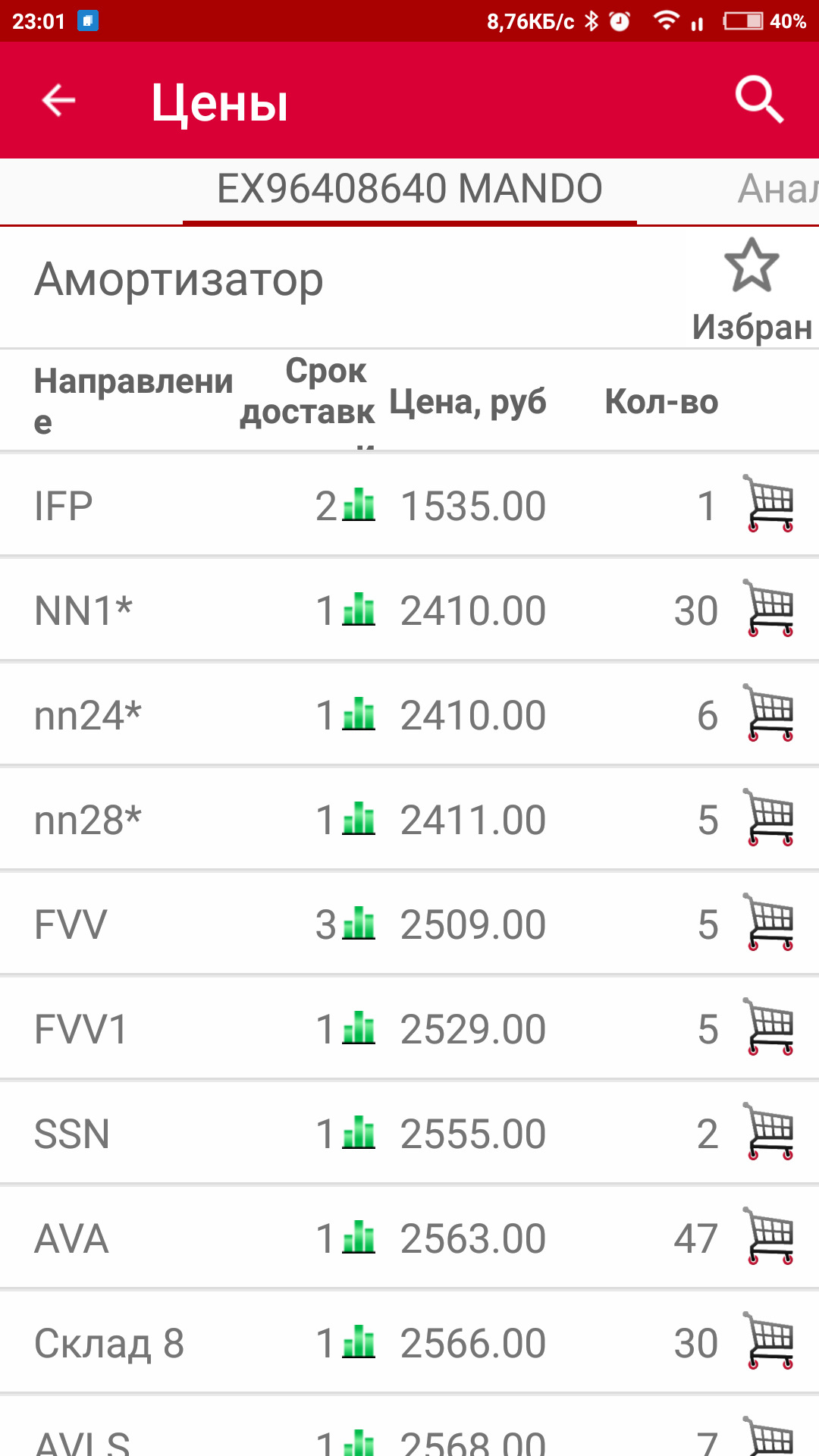Screen dimensions: 819x1456
Task: Open delivery statistics chart for FVV1
Action: click(359, 1028)
